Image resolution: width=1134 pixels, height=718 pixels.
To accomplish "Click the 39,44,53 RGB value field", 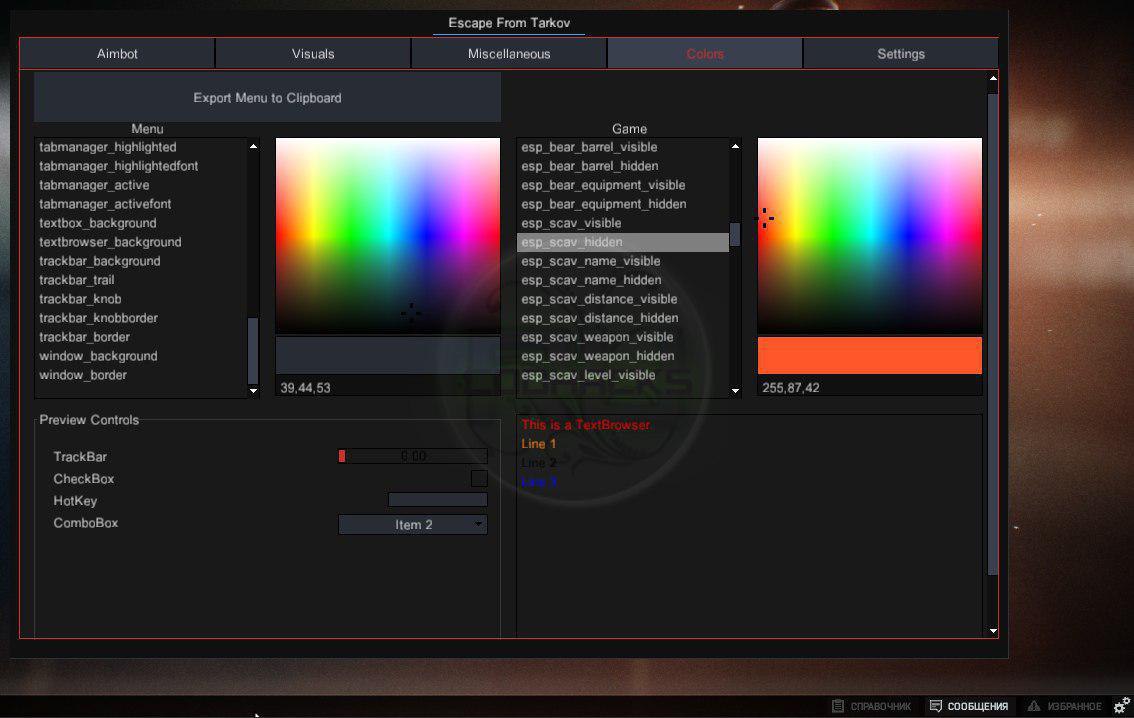I will [x=388, y=388].
